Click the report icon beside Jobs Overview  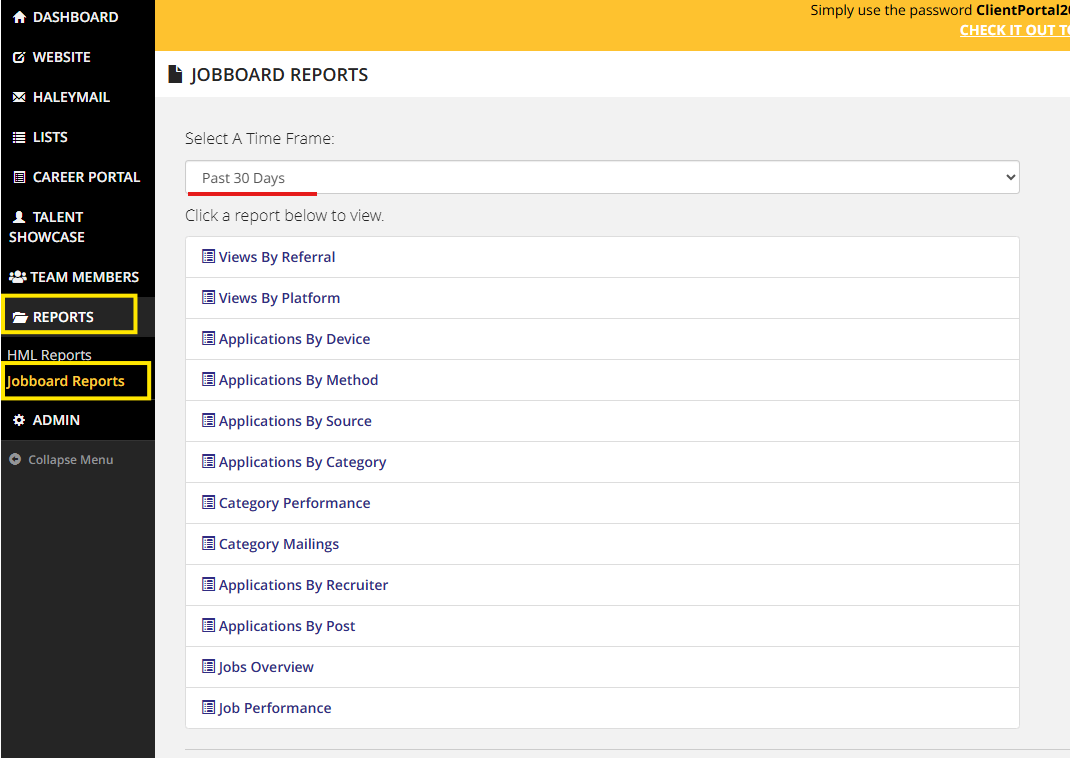click(x=208, y=667)
